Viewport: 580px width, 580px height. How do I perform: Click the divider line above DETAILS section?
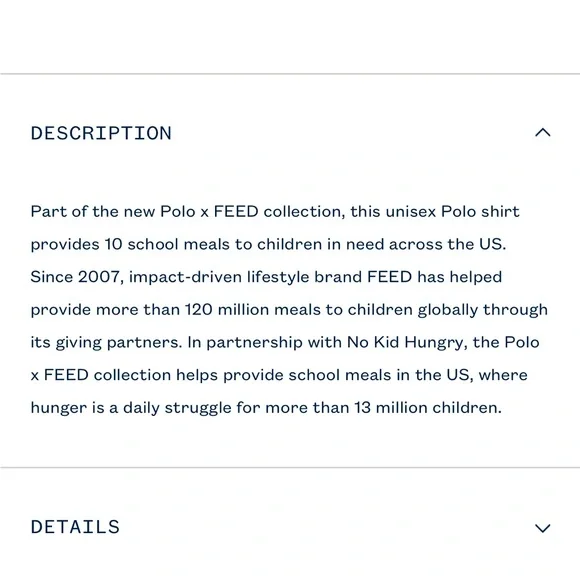pyautogui.click(x=290, y=468)
